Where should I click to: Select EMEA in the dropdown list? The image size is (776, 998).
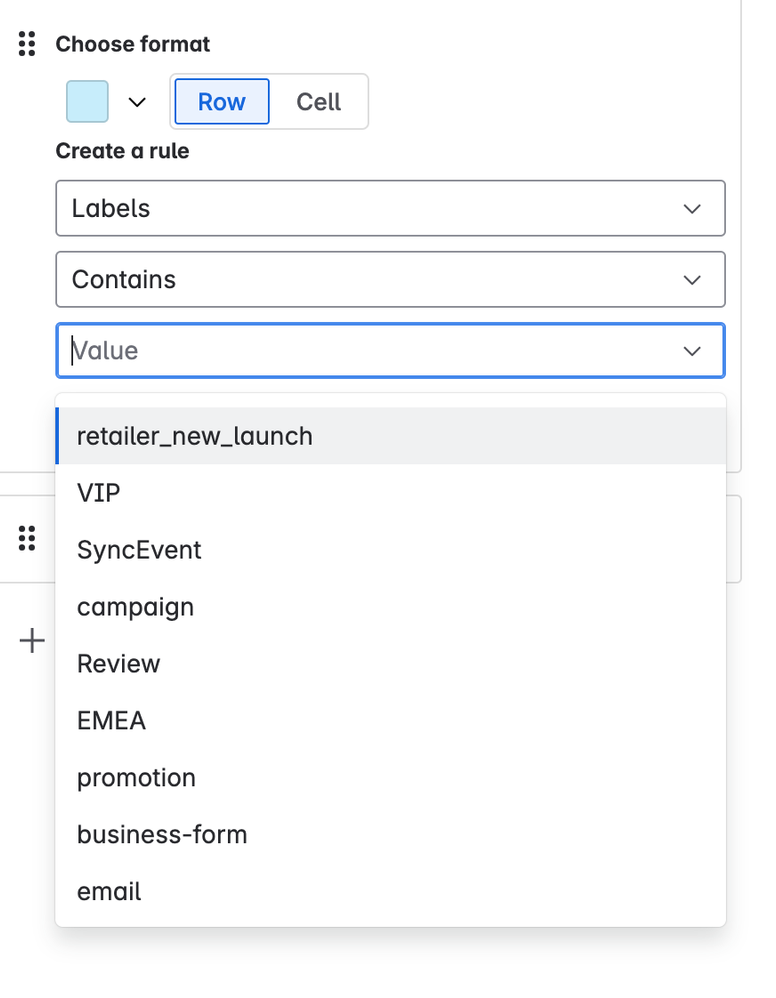pos(111,721)
